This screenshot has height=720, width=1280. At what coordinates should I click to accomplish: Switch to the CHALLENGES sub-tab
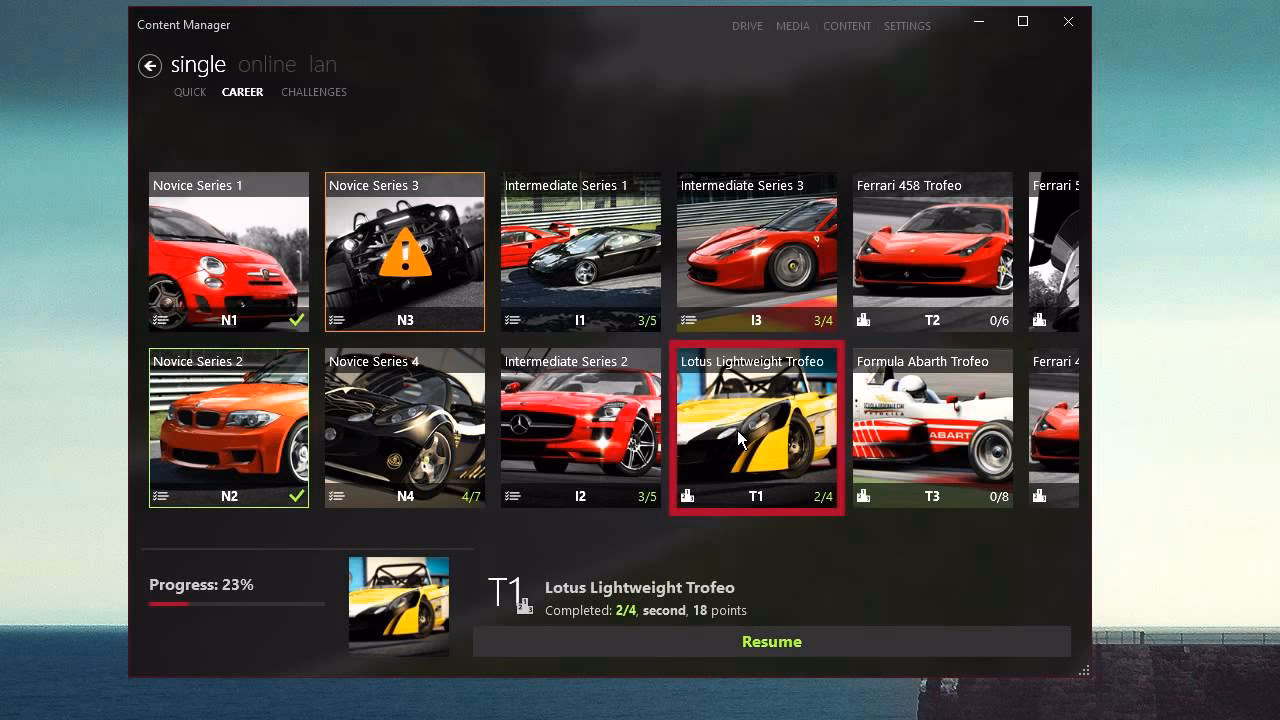pyautogui.click(x=314, y=92)
